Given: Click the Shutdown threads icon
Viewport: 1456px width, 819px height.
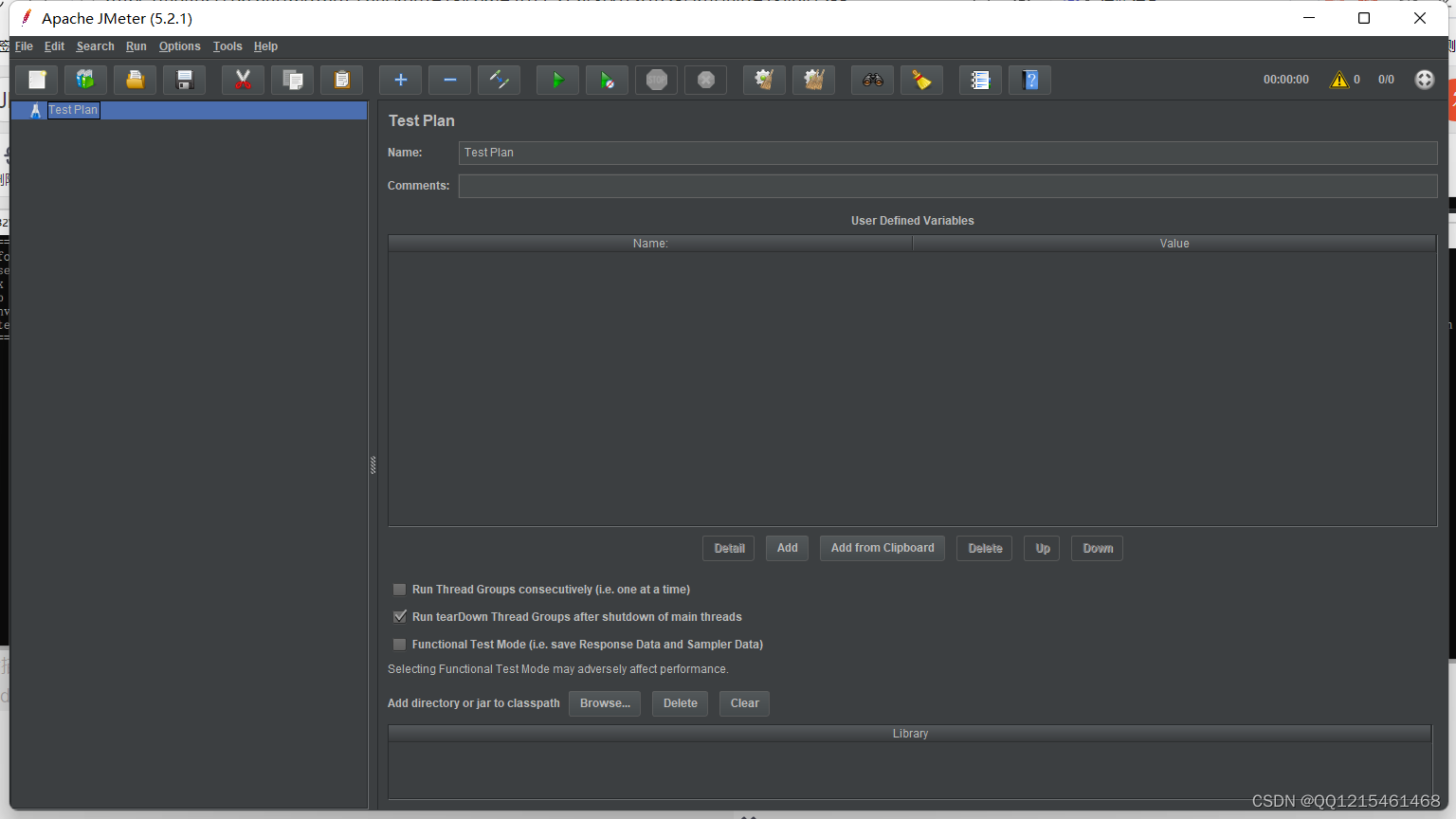Looking at the screenshot, I should tap(706, 80).
